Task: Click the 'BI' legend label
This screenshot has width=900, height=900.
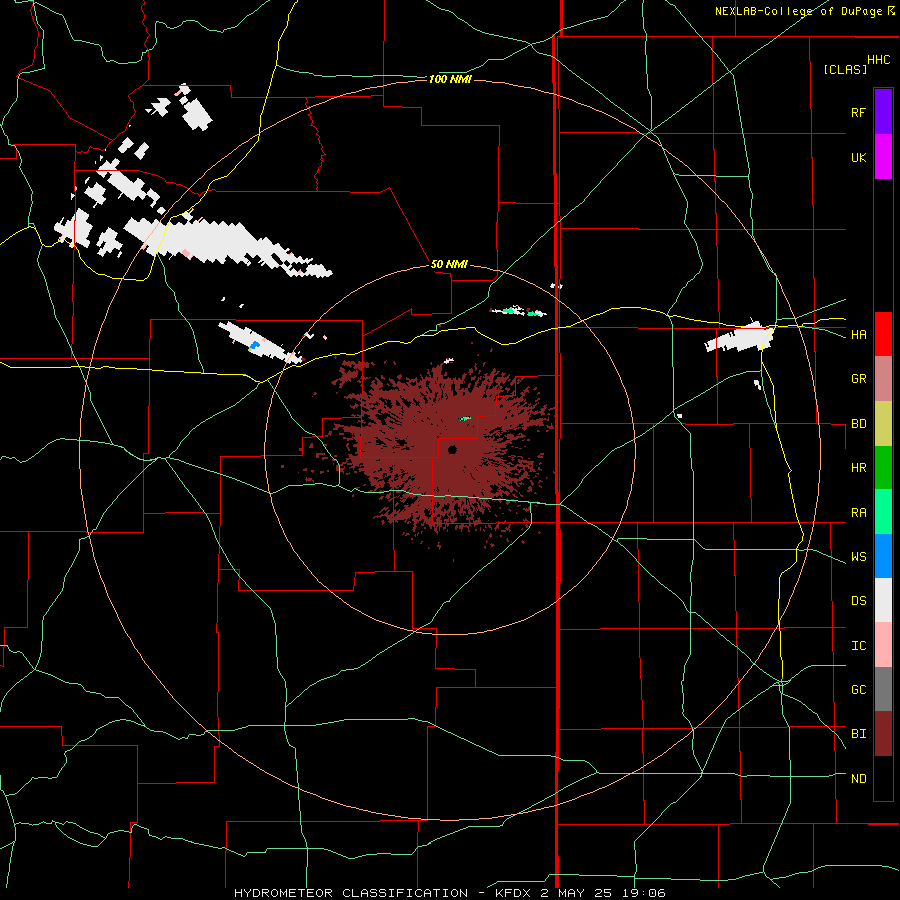Action: click(x=858, y=734)
